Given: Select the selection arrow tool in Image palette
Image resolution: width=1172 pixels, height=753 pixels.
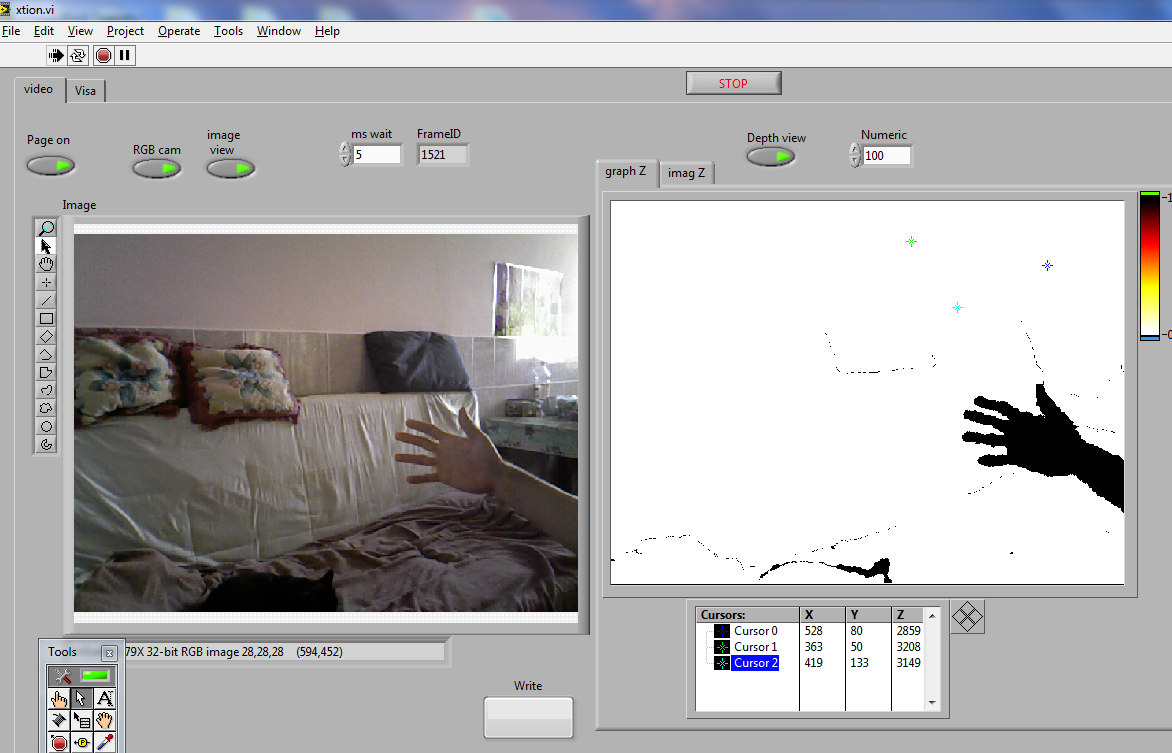Looking at the screenshot, I should (x=46, y=246).
